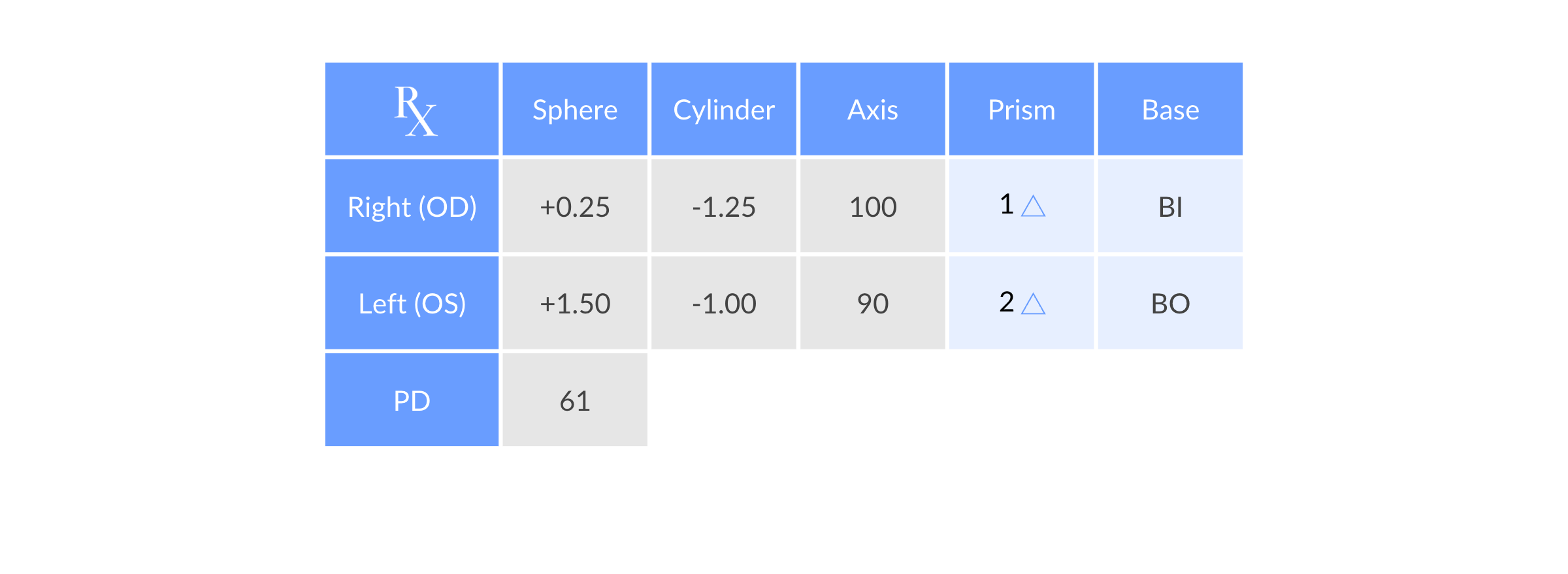Viewport: 1568px width, 574px height.
Task: Click the right eye base value BI
Action: tap(1170, 207)
